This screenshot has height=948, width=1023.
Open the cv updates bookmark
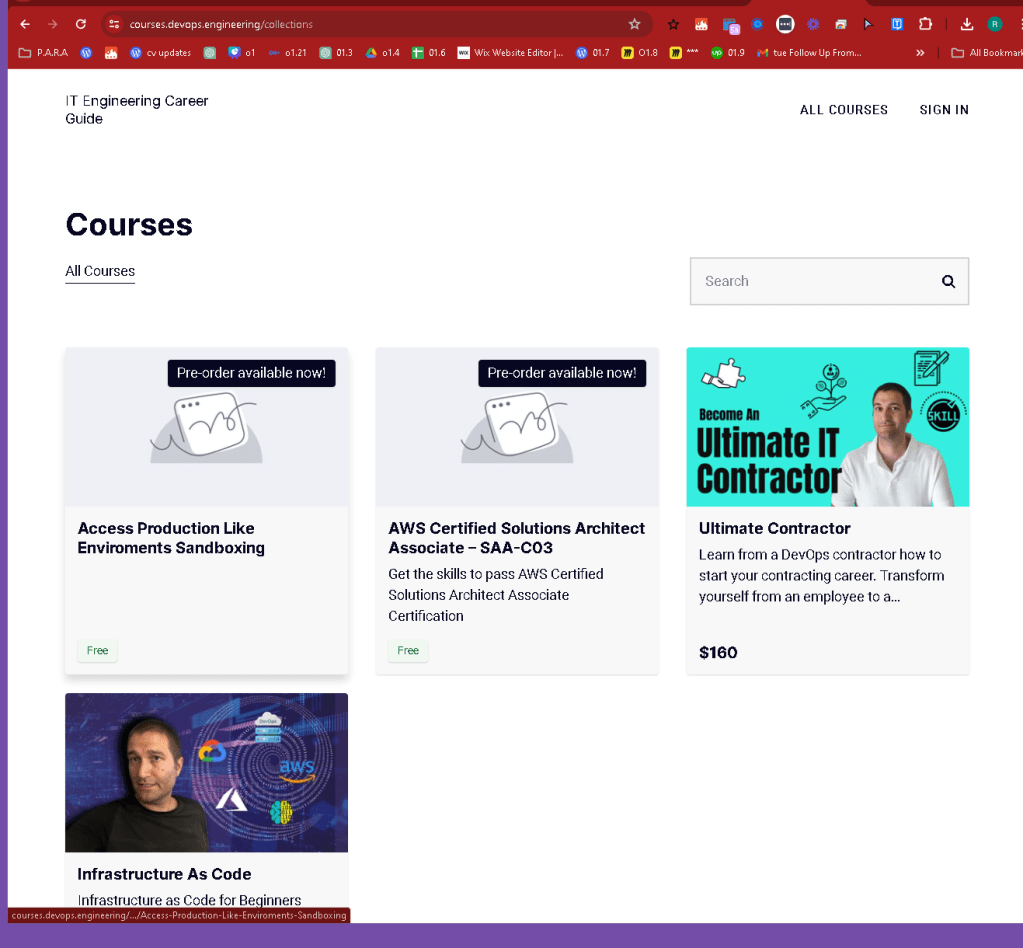pos(160,53)
